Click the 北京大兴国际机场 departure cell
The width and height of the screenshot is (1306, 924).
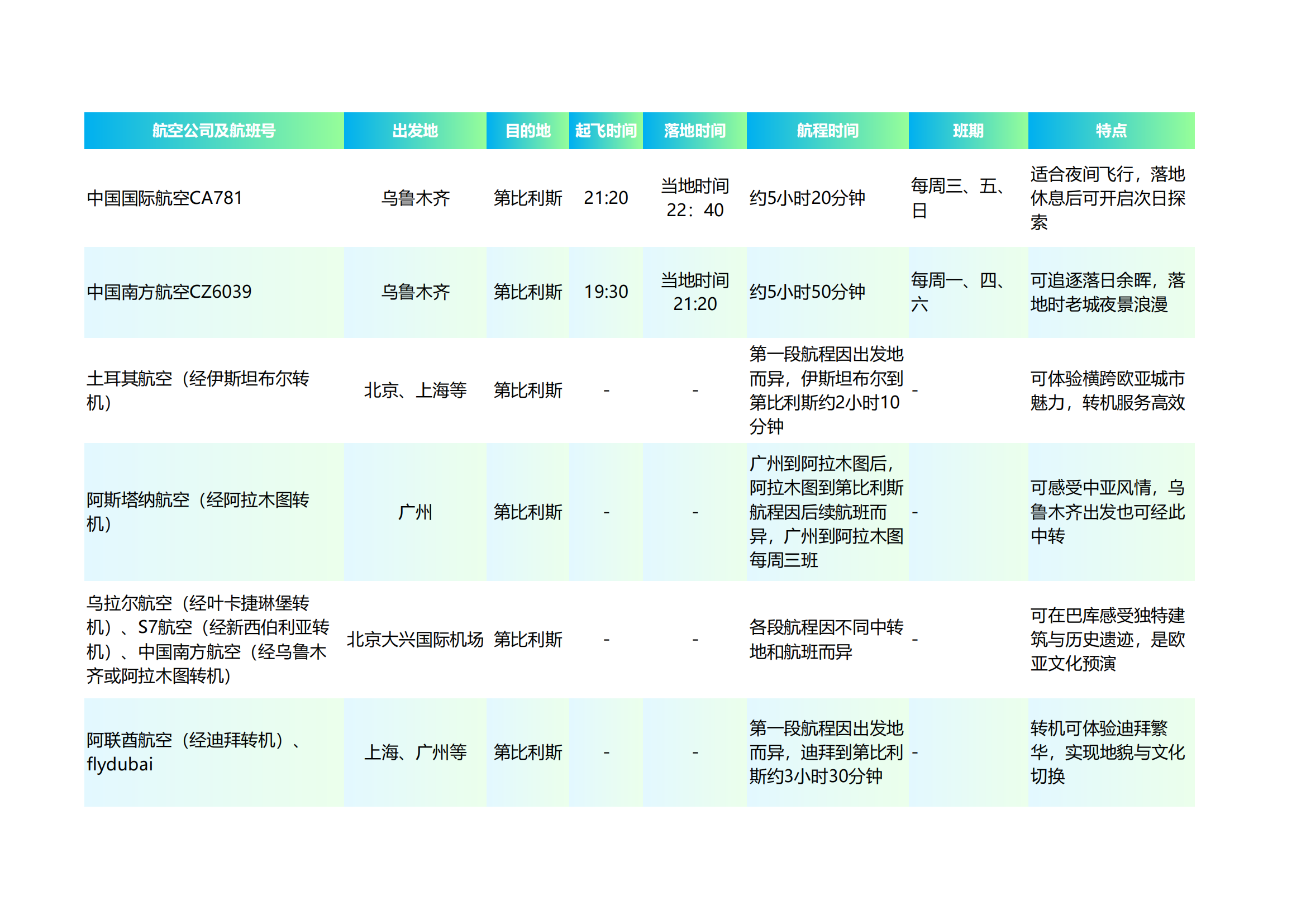pos(414,640)
